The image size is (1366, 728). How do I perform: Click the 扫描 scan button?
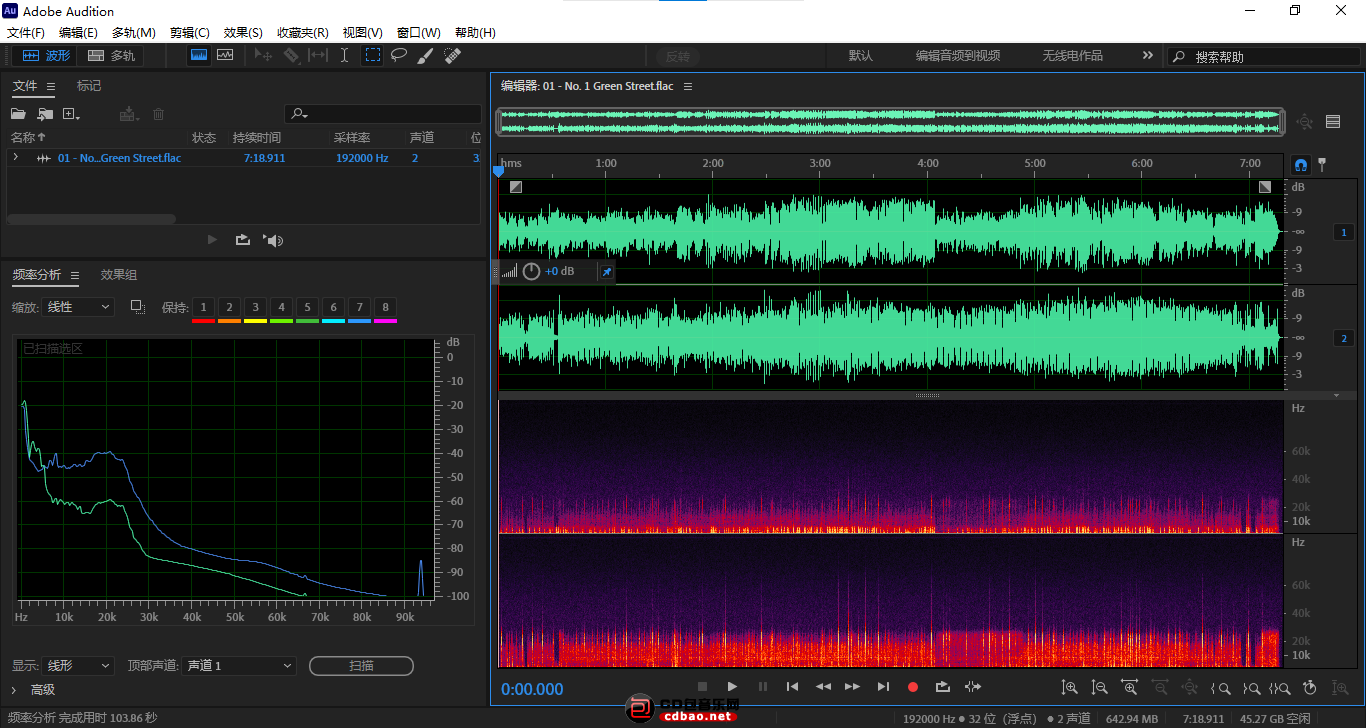pyautogui.click(x=361, y=666)
